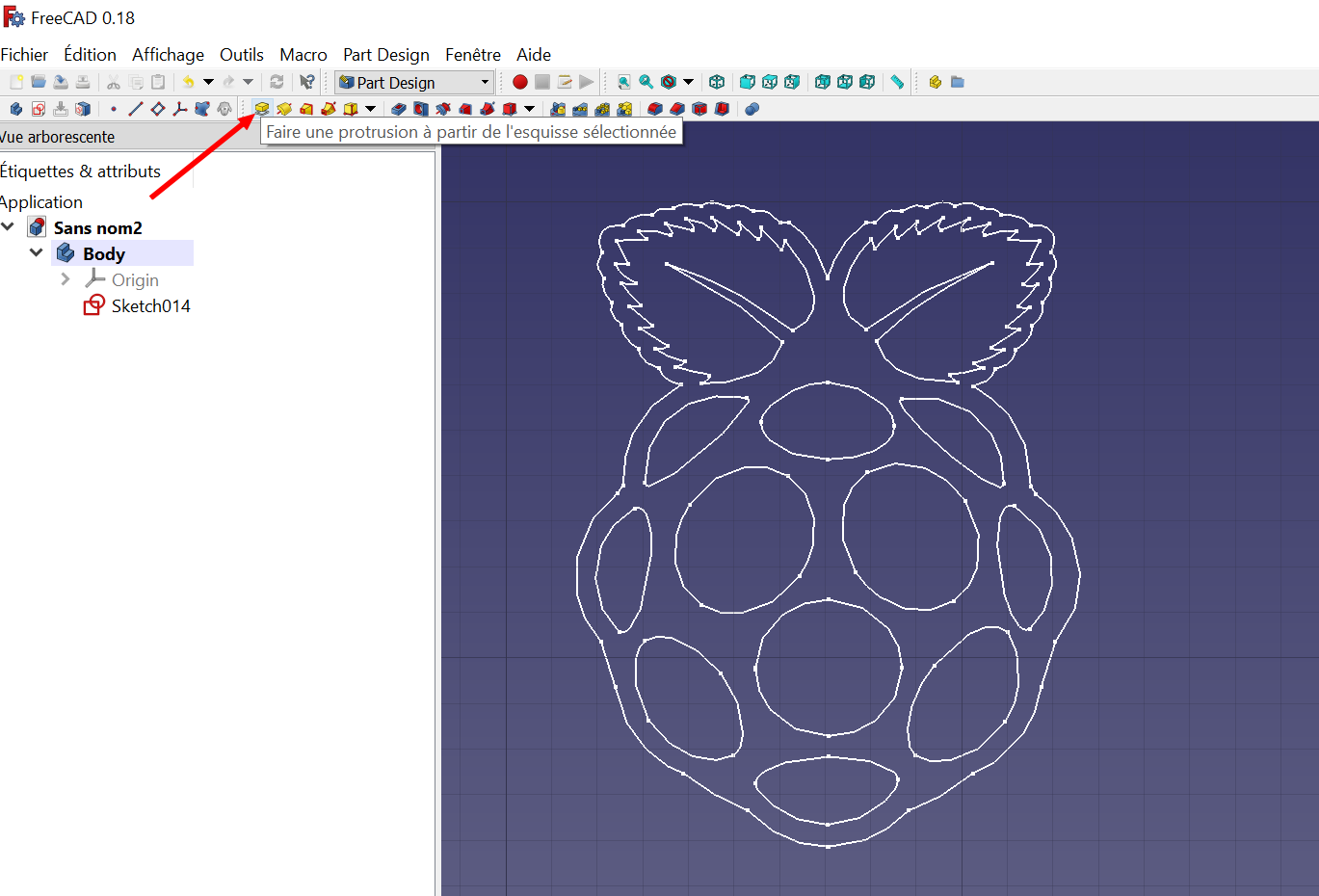Click the Hole tool icon

[421, 109]
